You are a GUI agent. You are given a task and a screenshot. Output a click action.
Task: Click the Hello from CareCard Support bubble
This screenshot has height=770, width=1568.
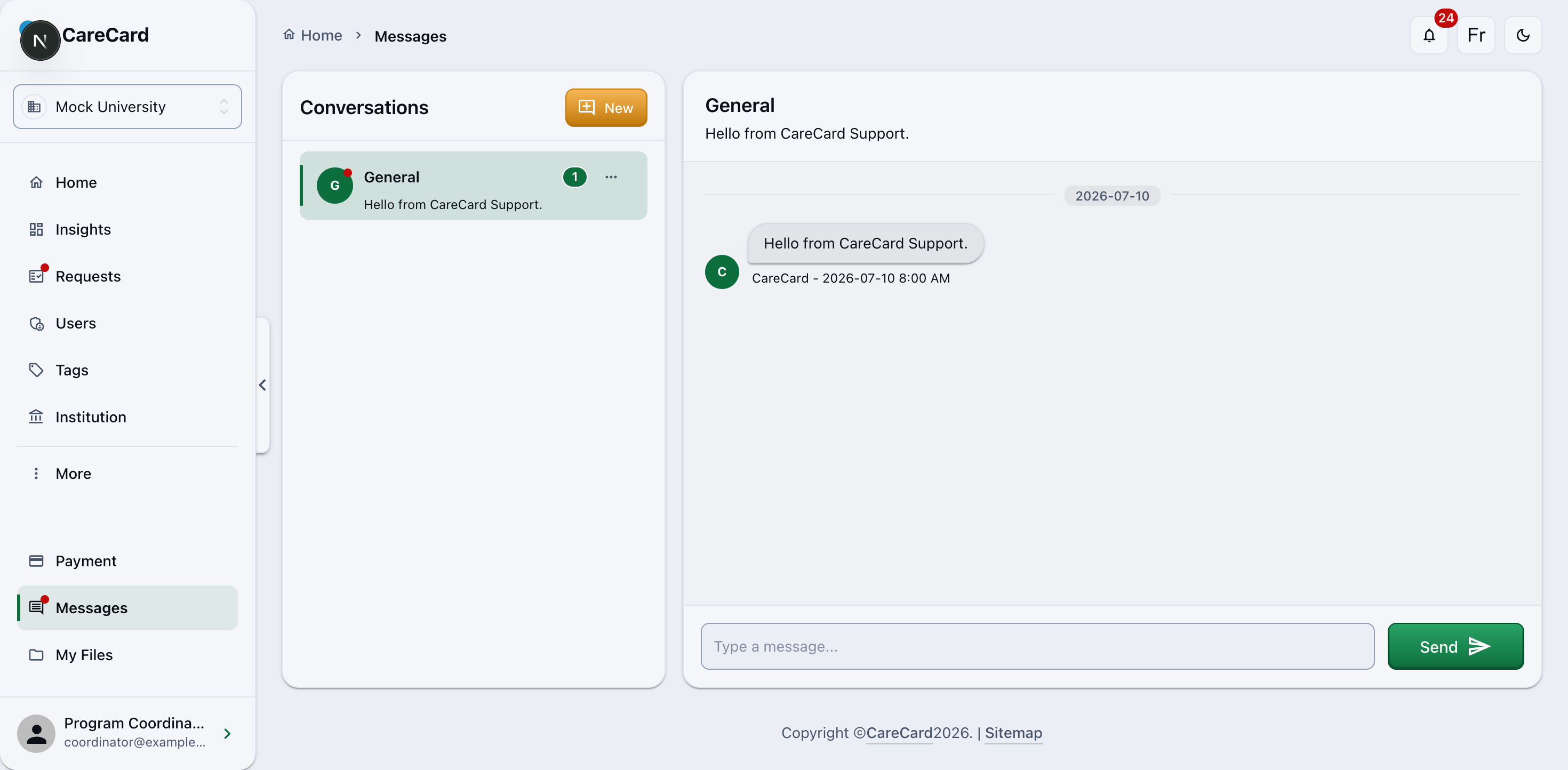coord(865,244)
